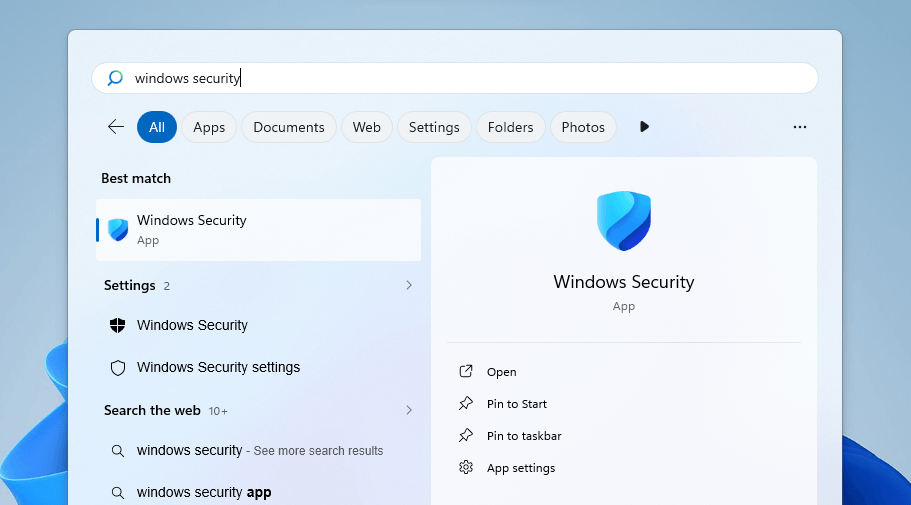The height and width of the screenshot is (505, 911).
Task: Click the gear icon next to App settings
Action: (x=465, y=467)
